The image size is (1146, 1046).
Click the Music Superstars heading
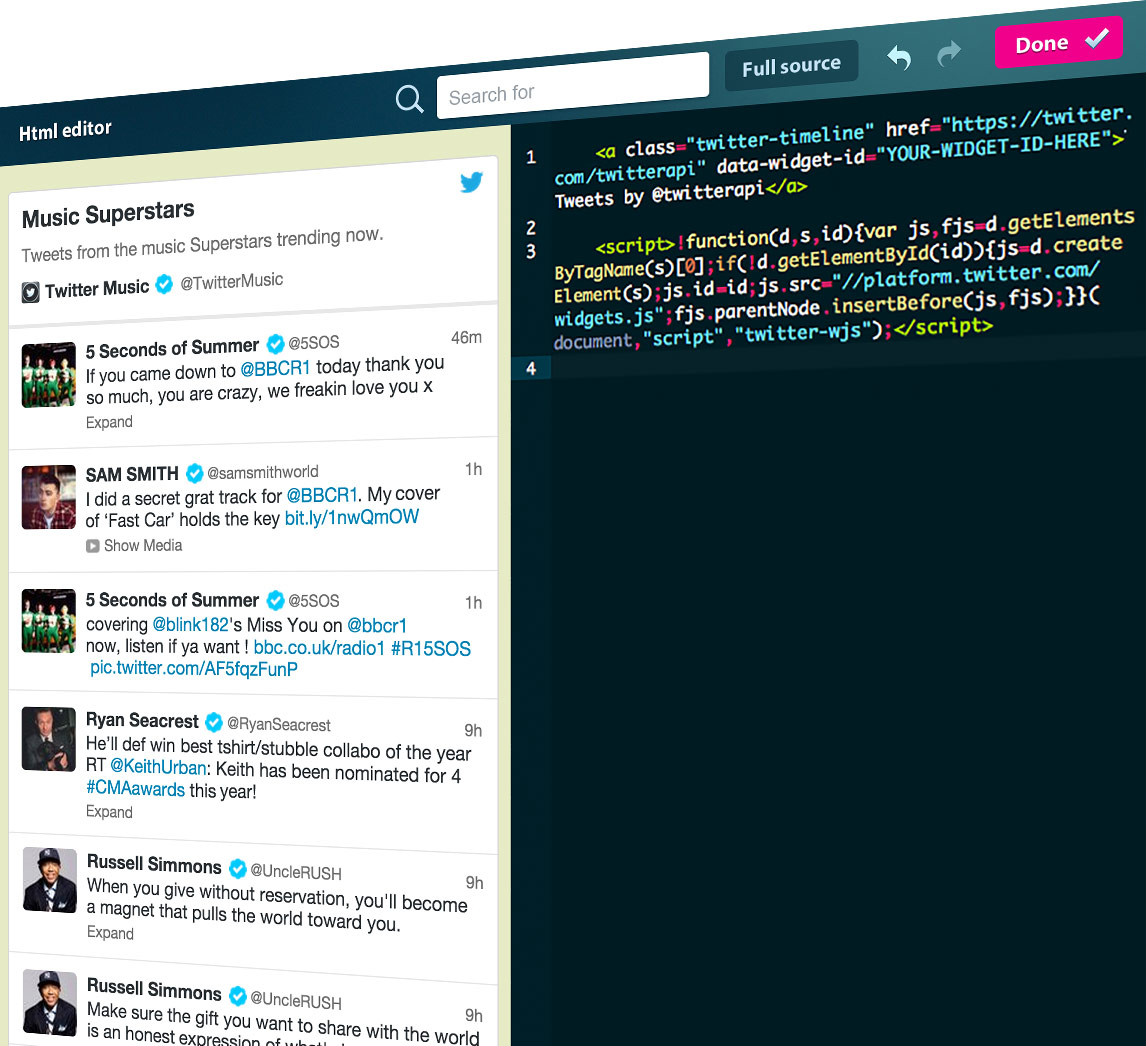(x=108, y=214)
